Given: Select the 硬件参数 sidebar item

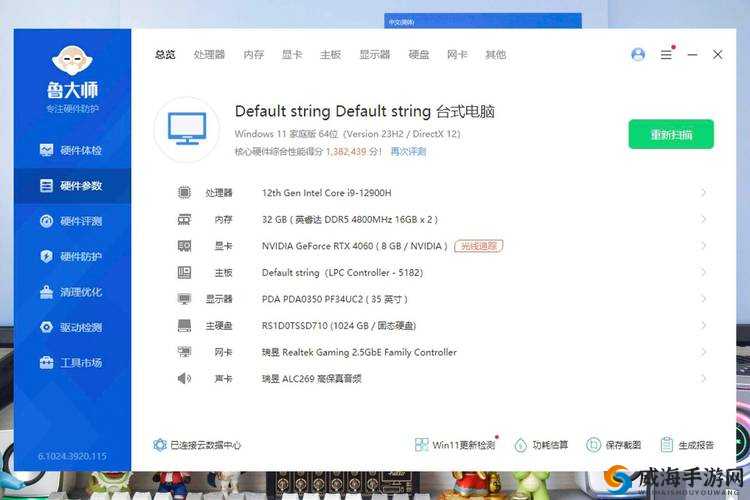Looking at the screenshot, I should [72, 186].
